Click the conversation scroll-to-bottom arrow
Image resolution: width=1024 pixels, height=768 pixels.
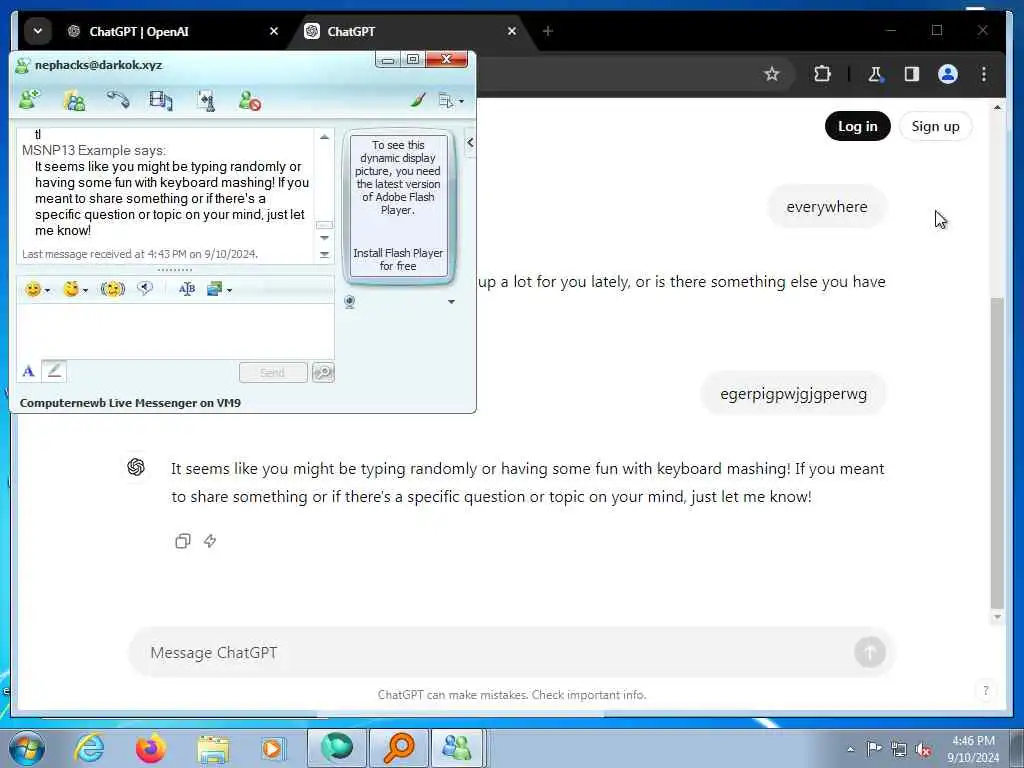point(324,255)
